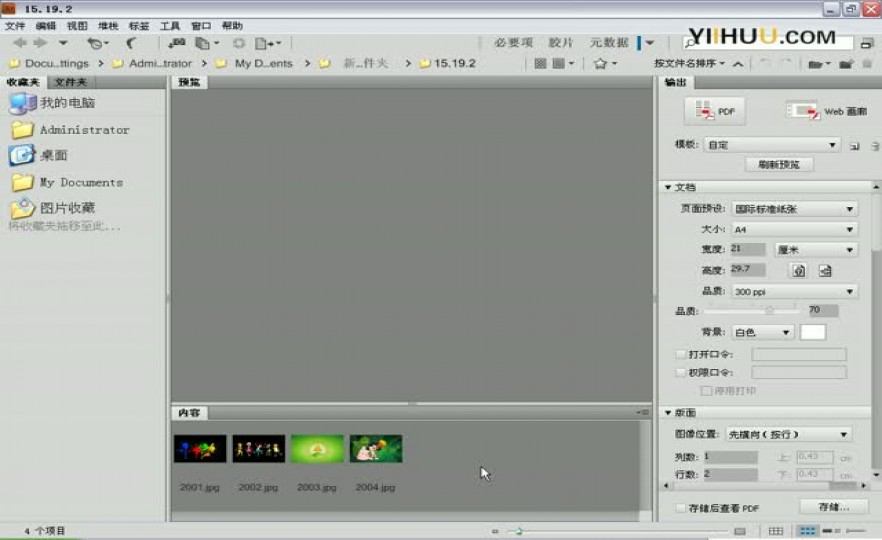Open the 工具 menu

170,26
